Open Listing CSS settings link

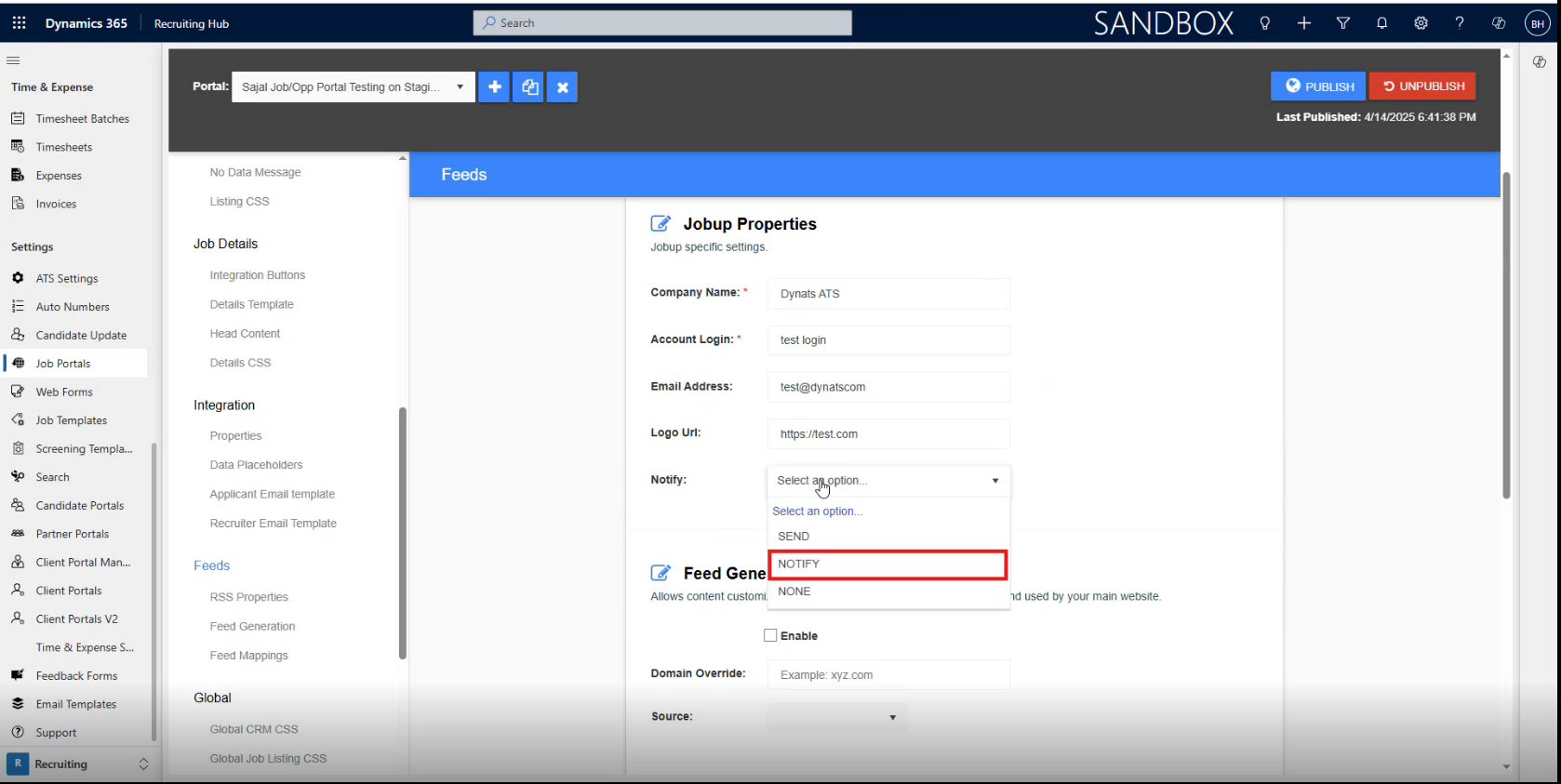click(239, 202)
